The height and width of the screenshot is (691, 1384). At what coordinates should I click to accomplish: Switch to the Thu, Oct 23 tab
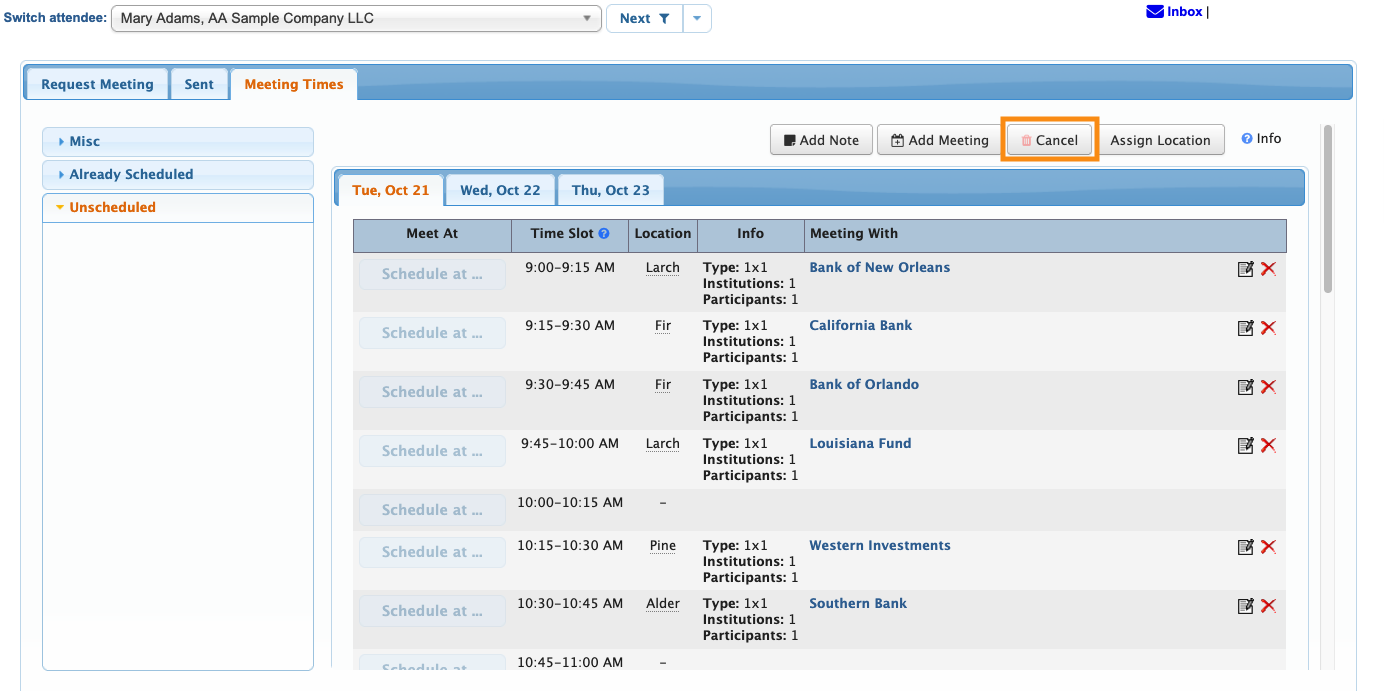[611, 190]
